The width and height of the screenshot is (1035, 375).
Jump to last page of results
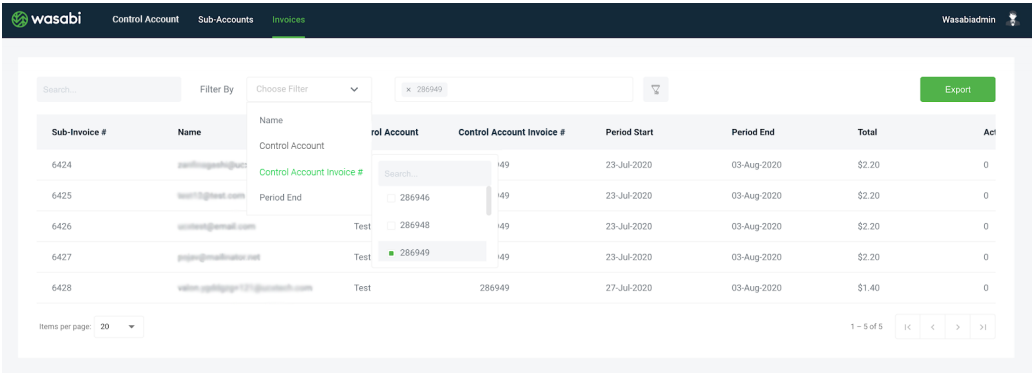pyautogui.click(x=983, y=326)
